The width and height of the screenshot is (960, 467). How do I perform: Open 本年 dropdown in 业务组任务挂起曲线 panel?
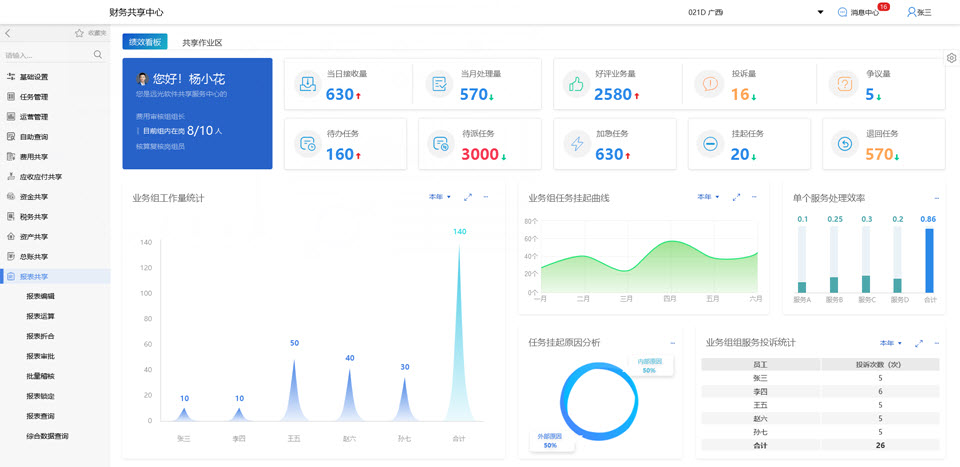click(708, 197)
